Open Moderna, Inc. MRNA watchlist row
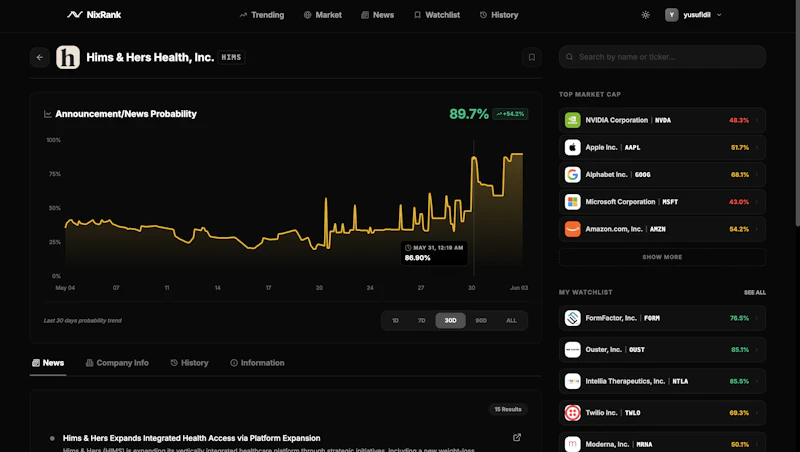 [662, 443]
